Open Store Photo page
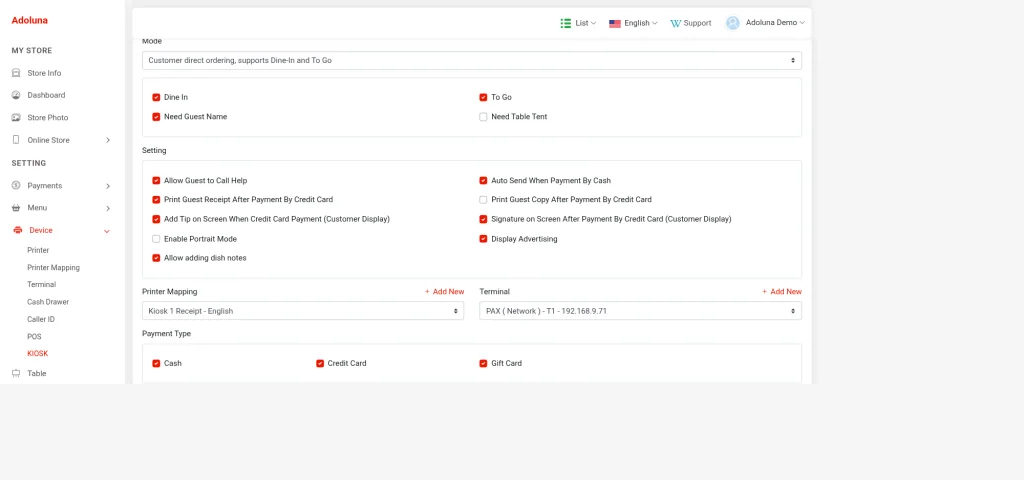The width and height of the screenshot is (1024, 480). pos(48,118)
